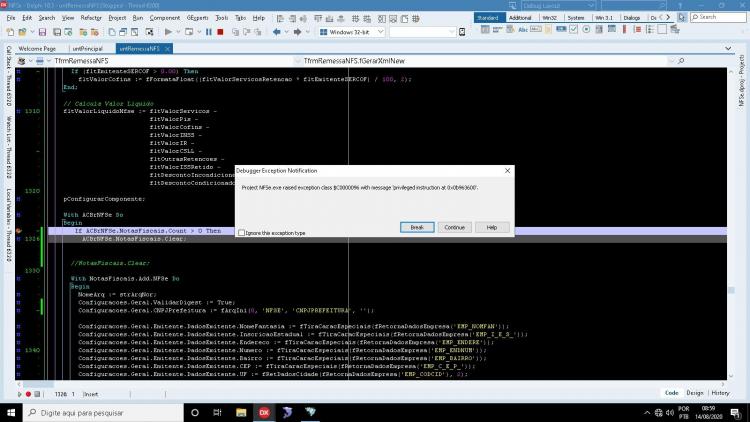This screenshot has height=422, width=750.
Task: Close the untRemessaNFS editor tab
Action: click(167, 49)
